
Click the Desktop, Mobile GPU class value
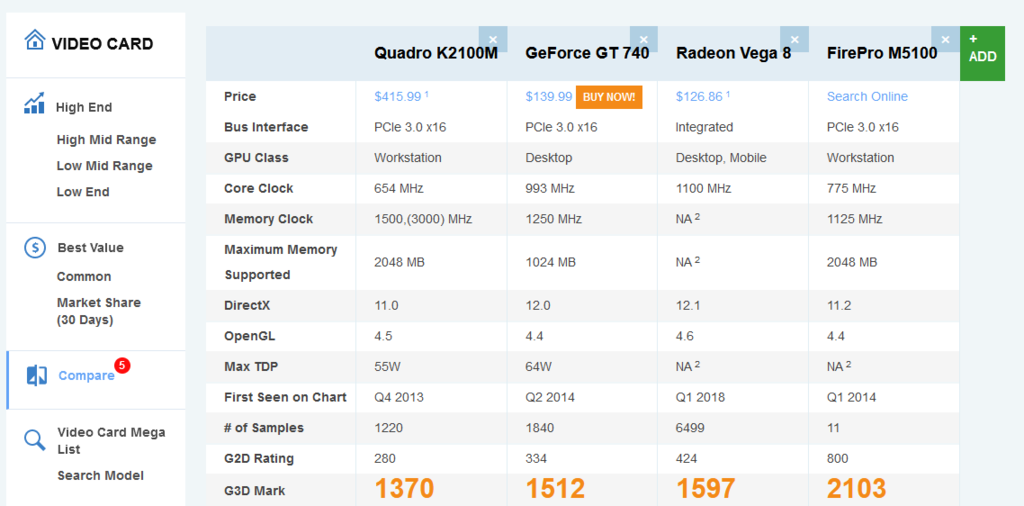point(721,158)
